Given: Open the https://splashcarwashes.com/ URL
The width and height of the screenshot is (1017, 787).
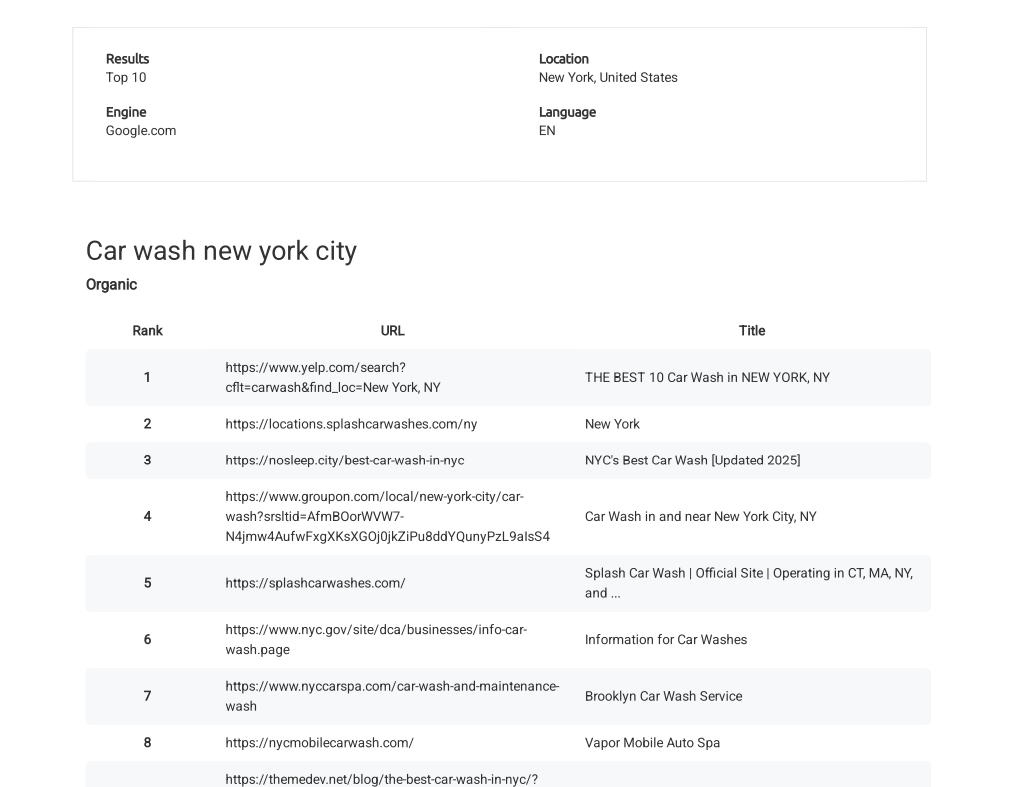Looking at the screenshot, I should pos(315,583).
